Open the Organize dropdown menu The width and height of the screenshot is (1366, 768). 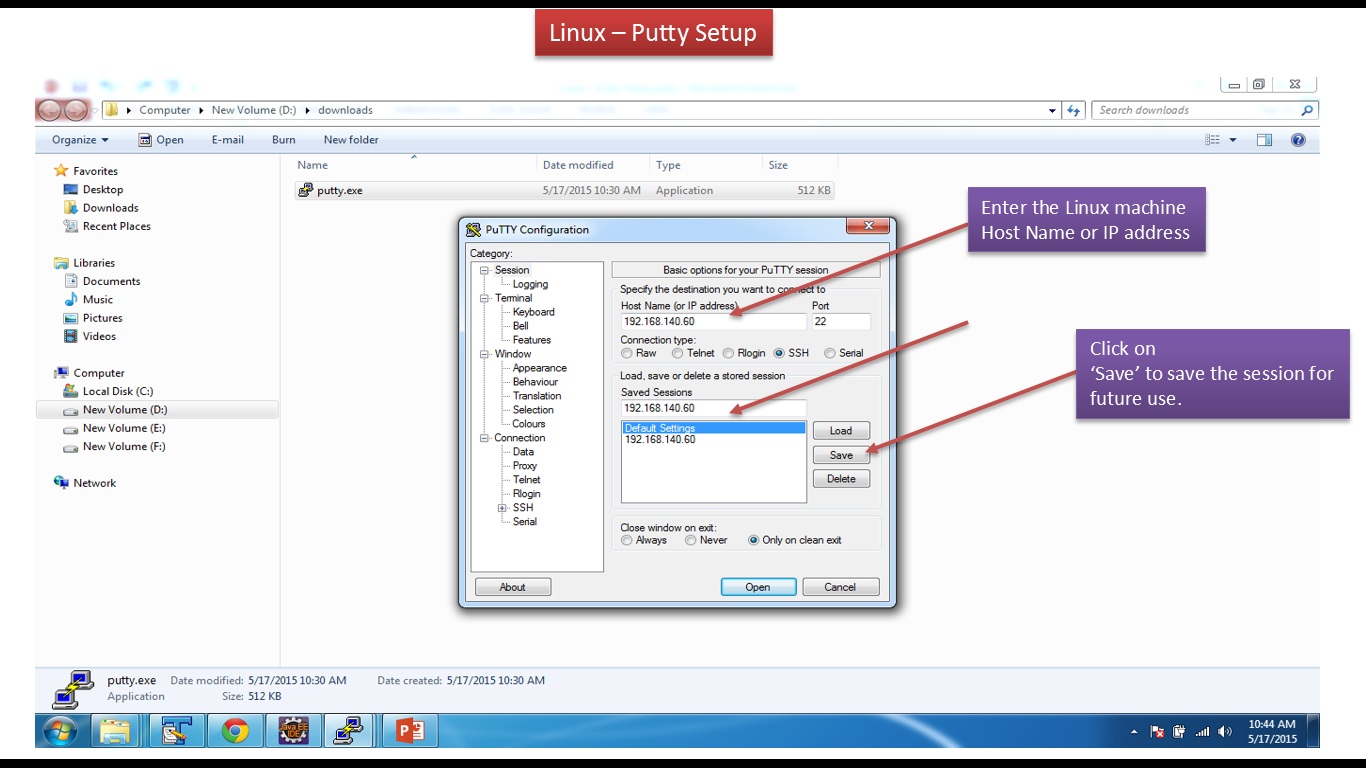80,140
